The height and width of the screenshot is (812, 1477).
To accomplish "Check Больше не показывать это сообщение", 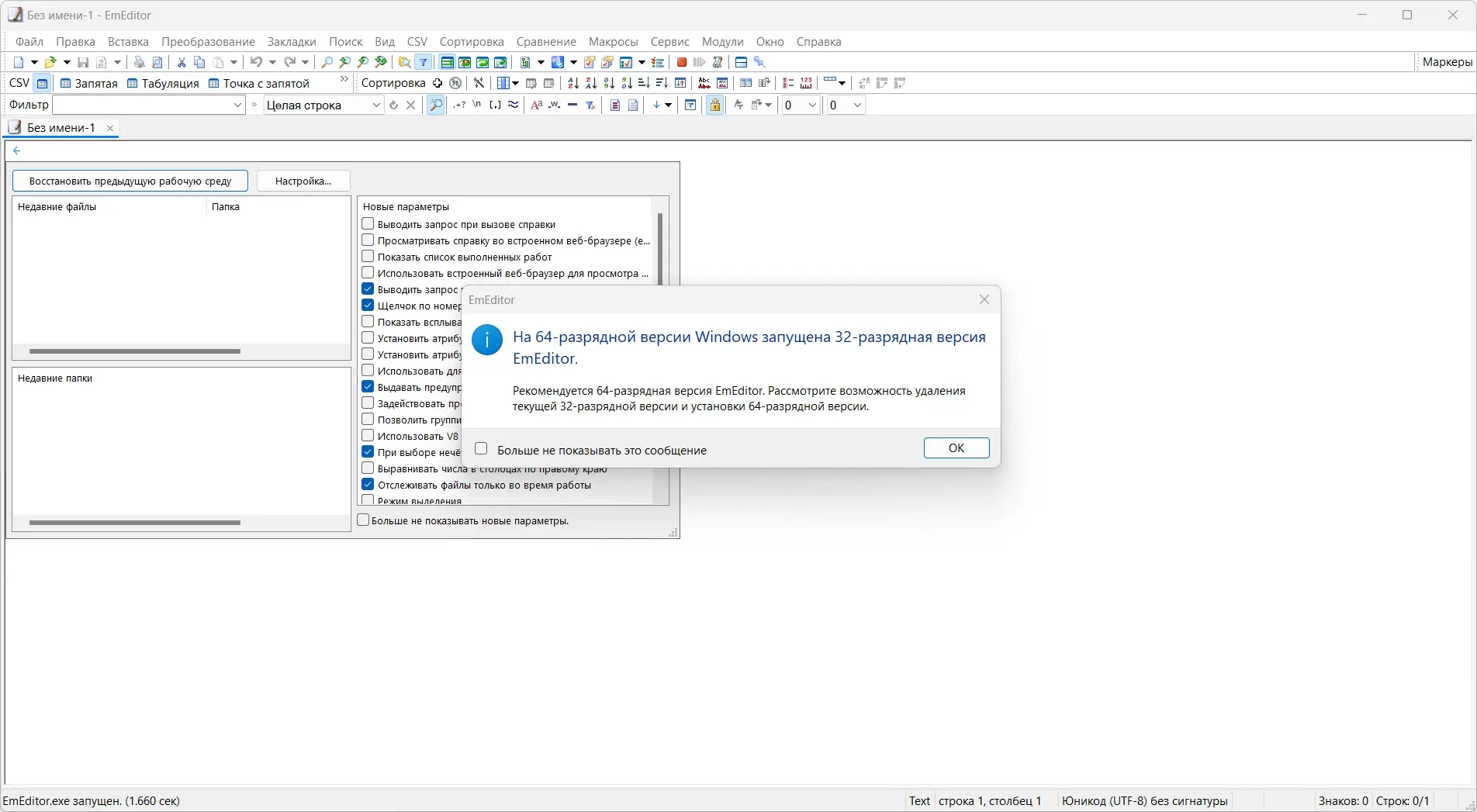I will pyautogui.click(x=481, y=449).
